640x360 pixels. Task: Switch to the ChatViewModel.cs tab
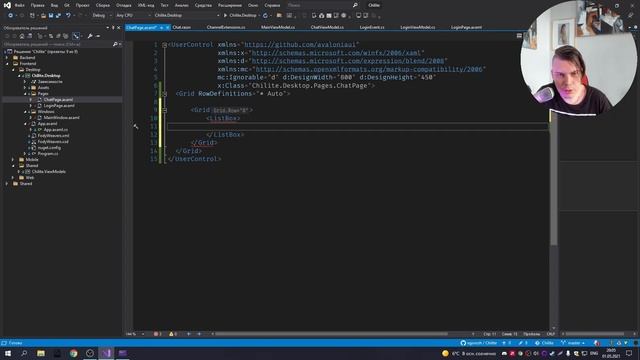(327, 27)
